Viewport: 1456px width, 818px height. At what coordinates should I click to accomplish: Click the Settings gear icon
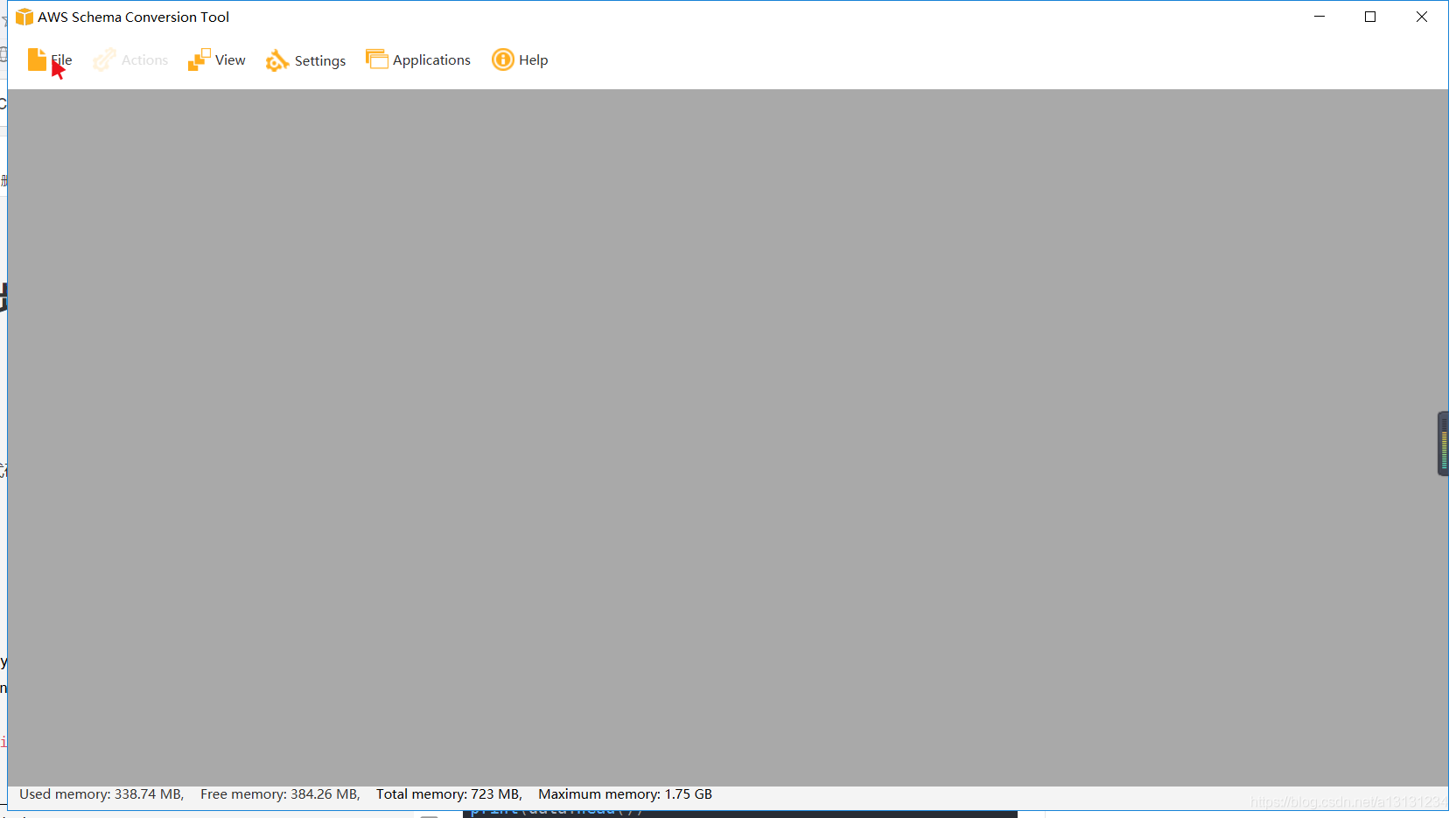click(277, 59)
